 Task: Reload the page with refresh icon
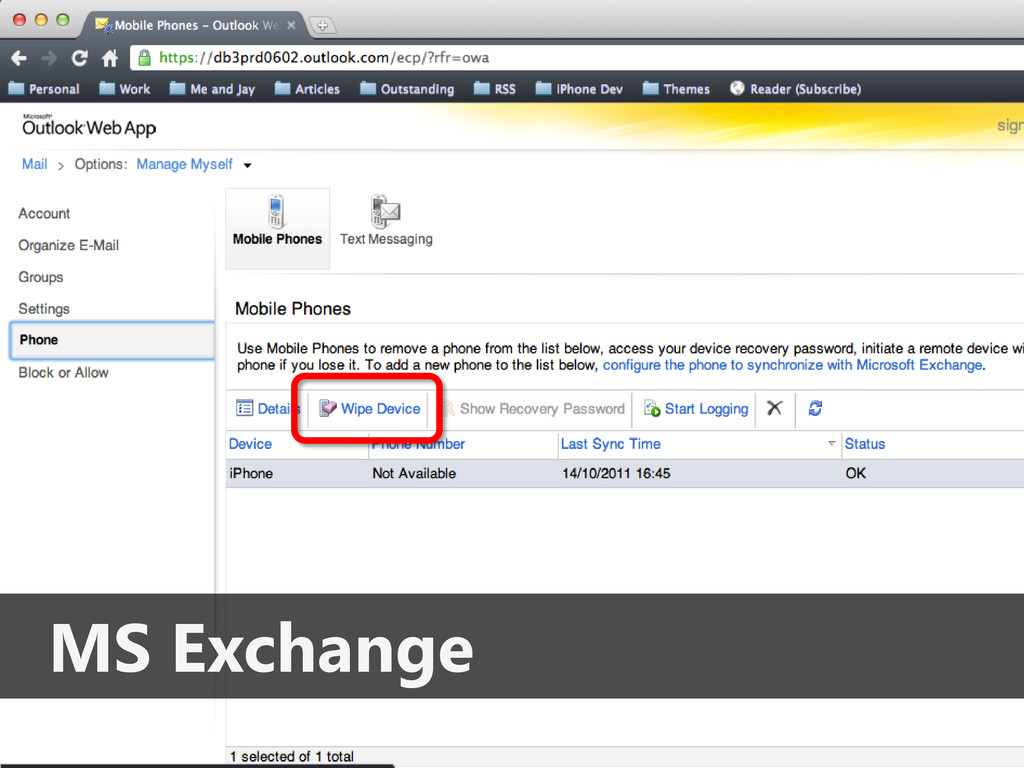tap(80, 58)
